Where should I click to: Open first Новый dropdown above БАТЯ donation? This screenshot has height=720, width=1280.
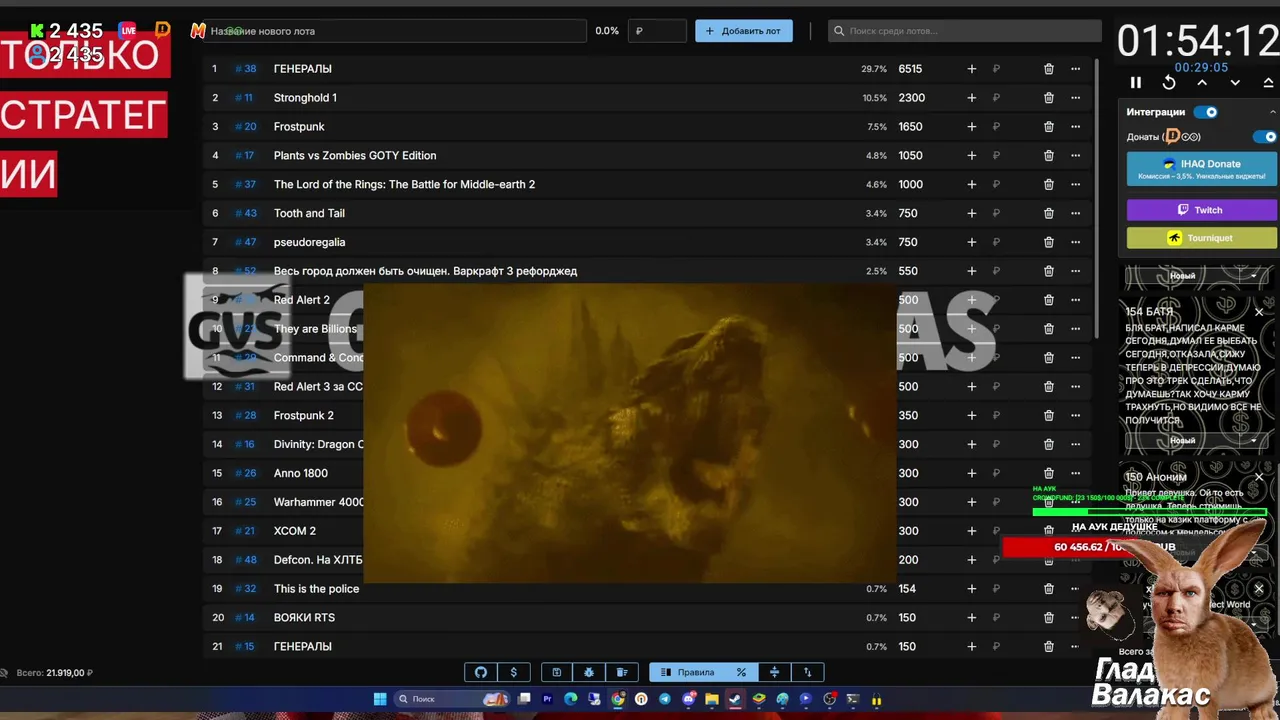click(x=1197, y=276)
